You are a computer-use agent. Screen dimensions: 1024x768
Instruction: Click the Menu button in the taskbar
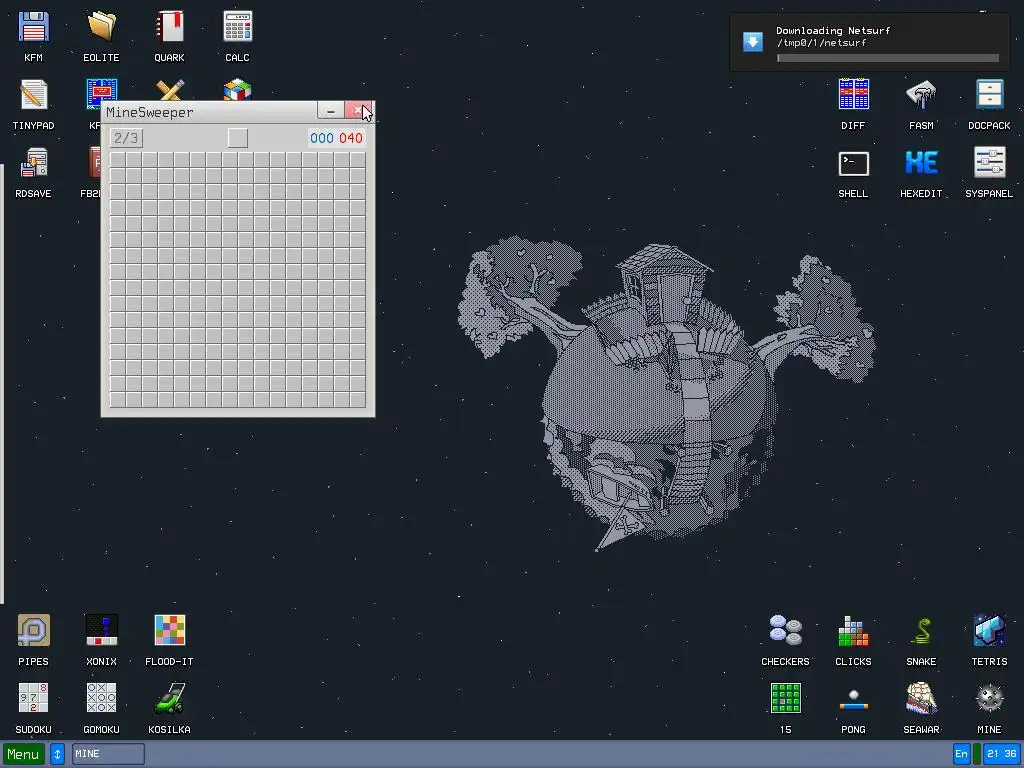click(x=24, y=754)
